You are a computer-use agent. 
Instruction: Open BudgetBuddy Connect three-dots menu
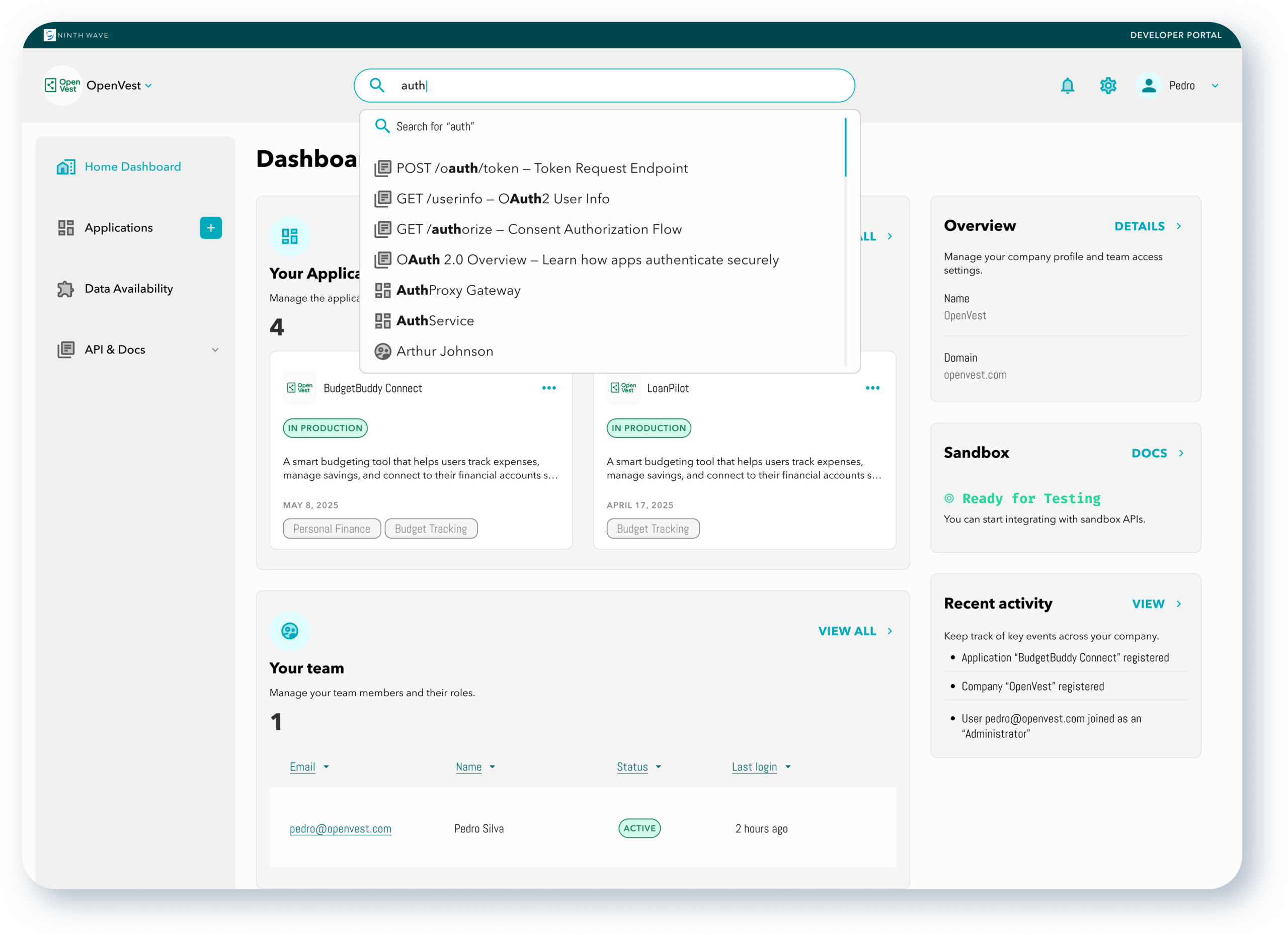pos(548,388)
